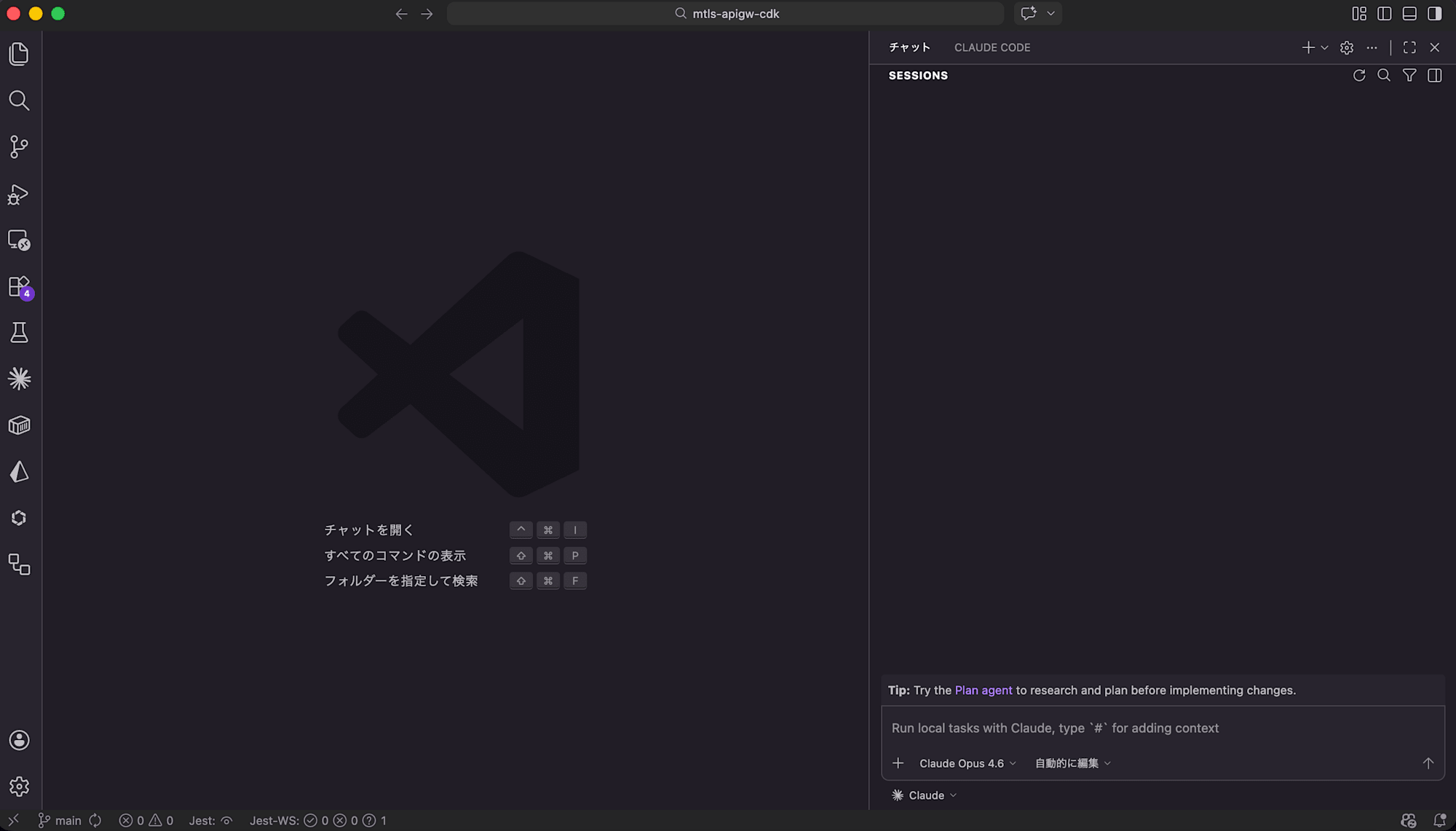
Task: Filter the chat sessions
Action: 1409,76
